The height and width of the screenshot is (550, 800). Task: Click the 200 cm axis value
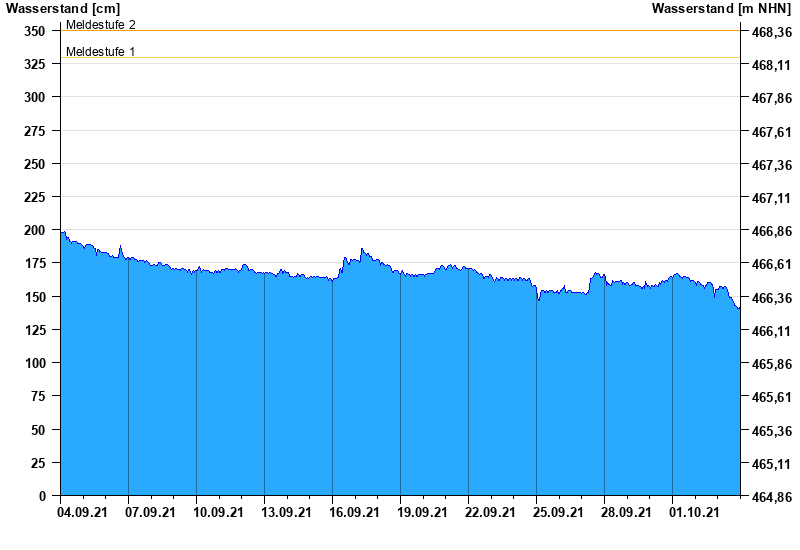click(x=35, y=230)
